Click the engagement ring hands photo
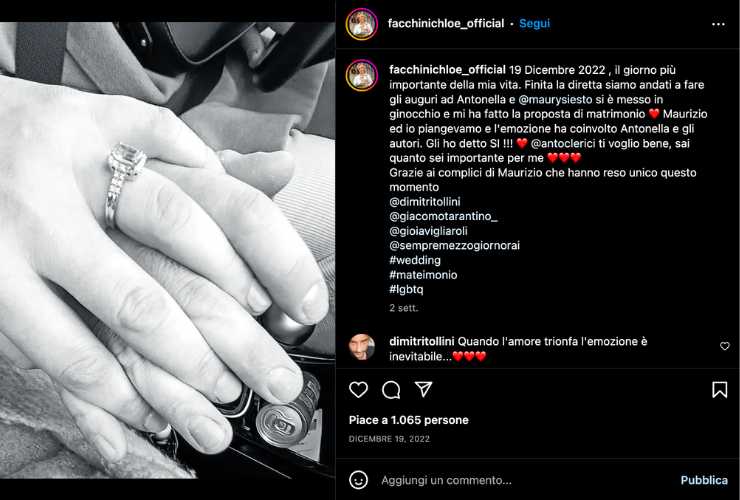This screenshot has height=500, width=740. pyautogui.click(x=168, y=250)
